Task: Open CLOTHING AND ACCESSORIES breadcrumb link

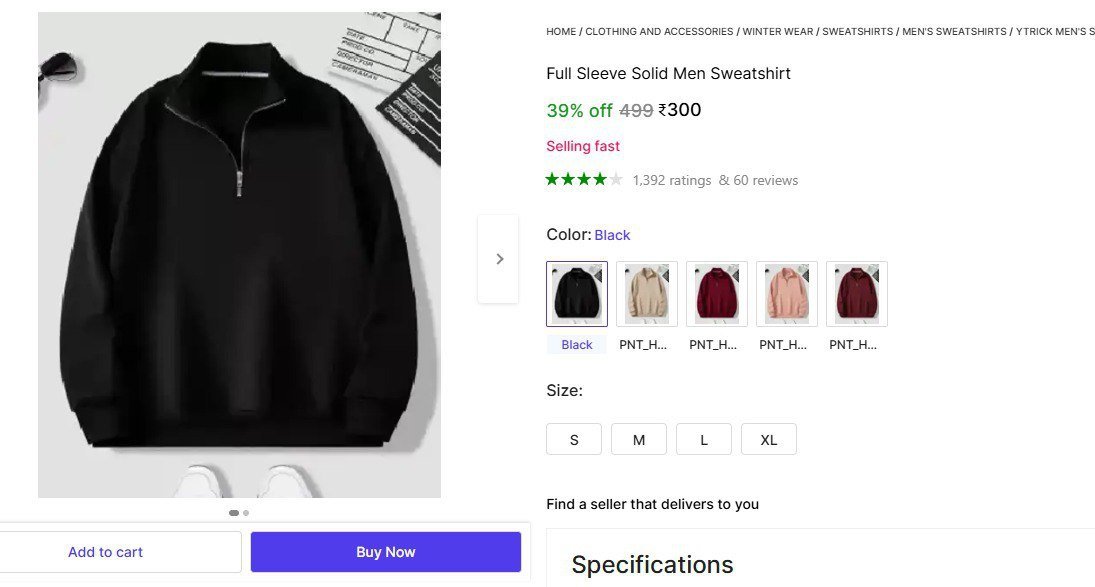Action: coord(659,32)
